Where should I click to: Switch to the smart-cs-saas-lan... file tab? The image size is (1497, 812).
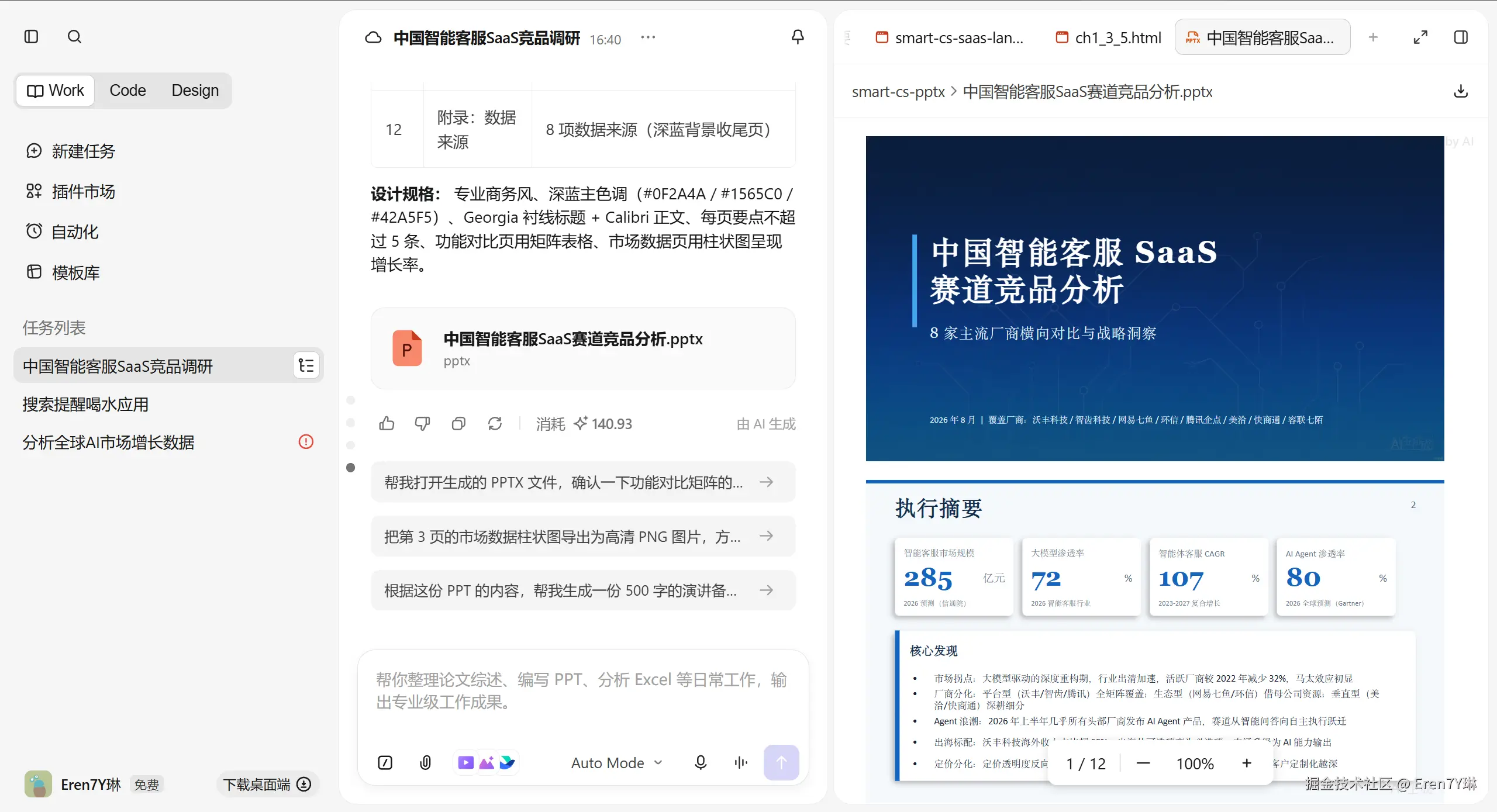[949, 38]
